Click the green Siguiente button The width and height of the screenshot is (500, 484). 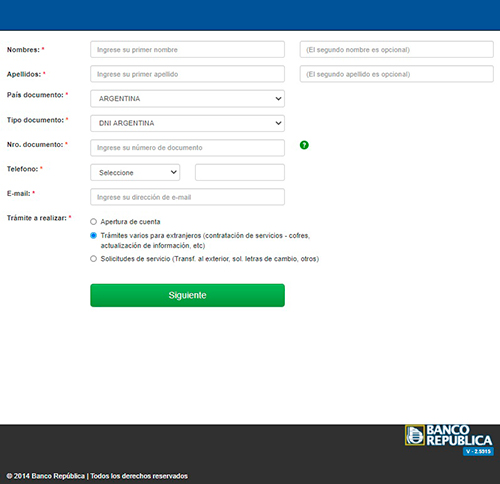pos(187,295)
